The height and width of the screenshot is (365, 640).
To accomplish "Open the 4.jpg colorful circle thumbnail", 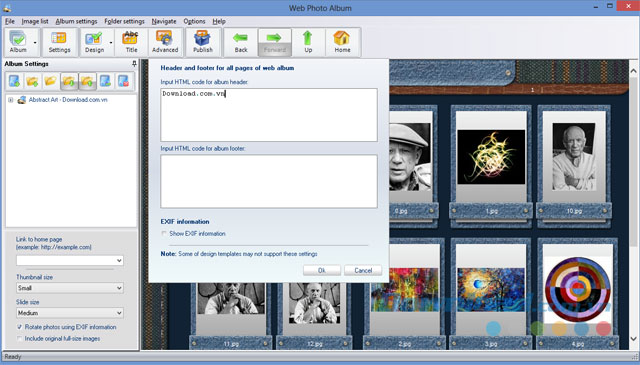I will [x=578, y=289].
